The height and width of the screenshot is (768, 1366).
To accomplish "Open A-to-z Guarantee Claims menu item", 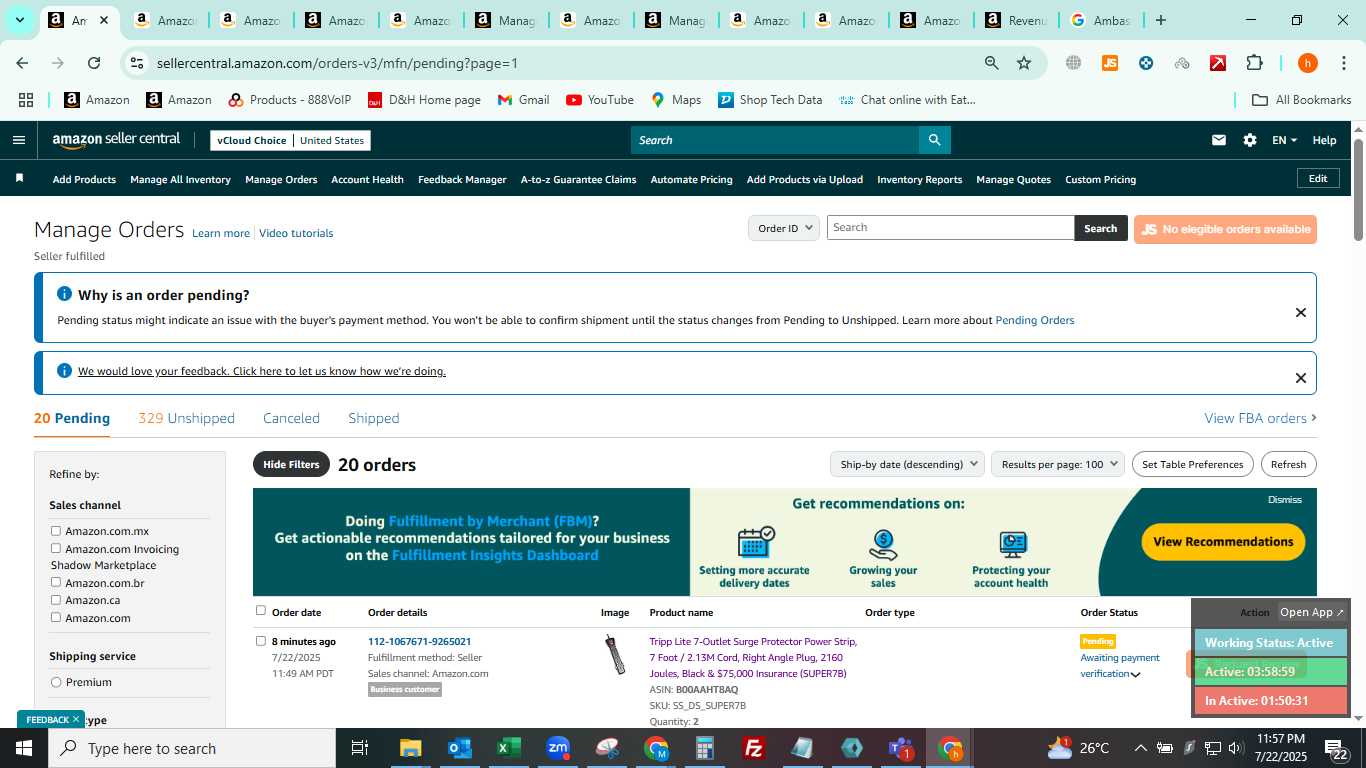I will tap(578, 179).
